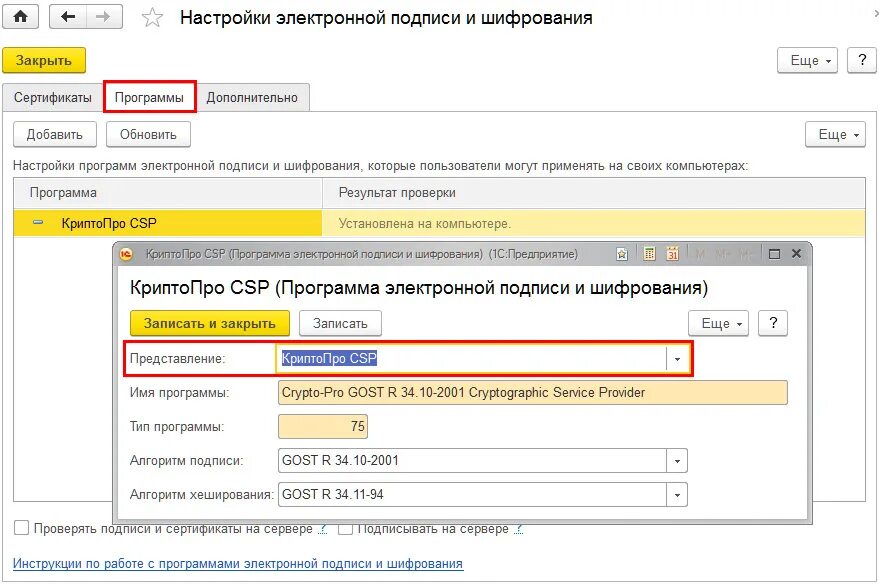Click the yellow Закрыть button
Screen dimensions: 879x585
point(44,60)
